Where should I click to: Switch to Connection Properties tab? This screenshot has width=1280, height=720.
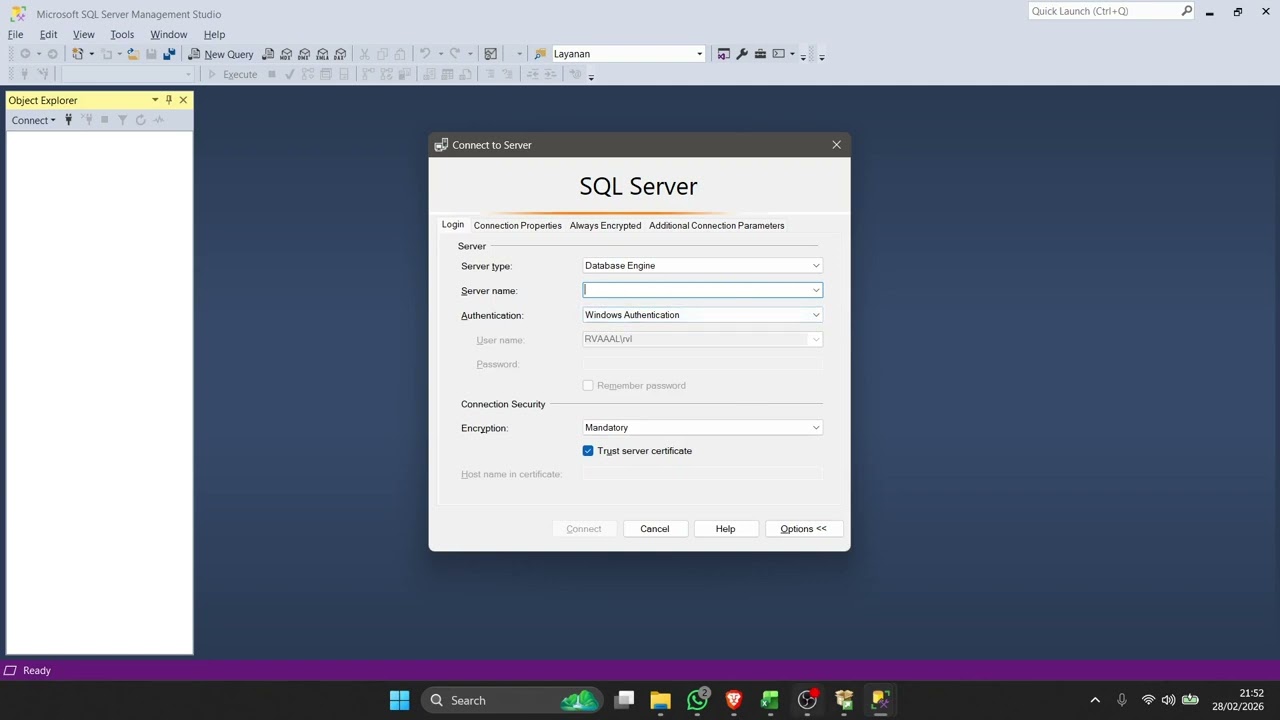tap(518, 226)
